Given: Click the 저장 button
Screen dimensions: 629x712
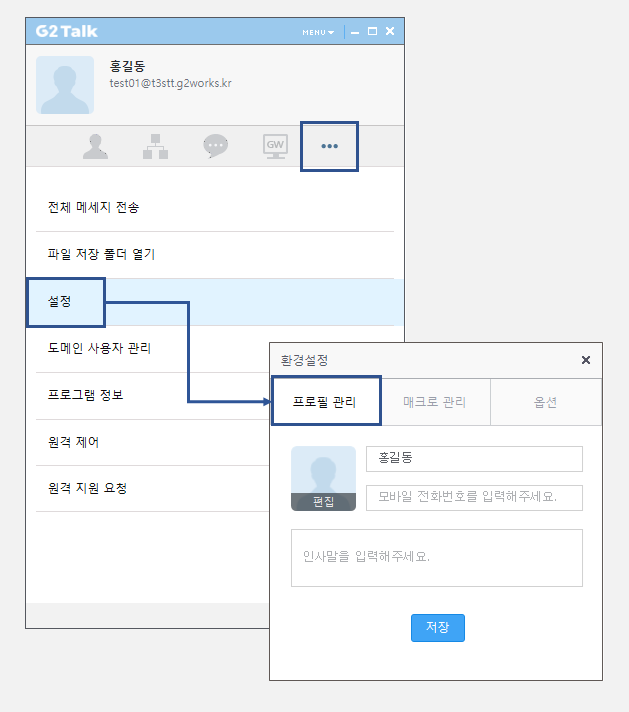Looking at the screenshot, I should coord(438,628).
